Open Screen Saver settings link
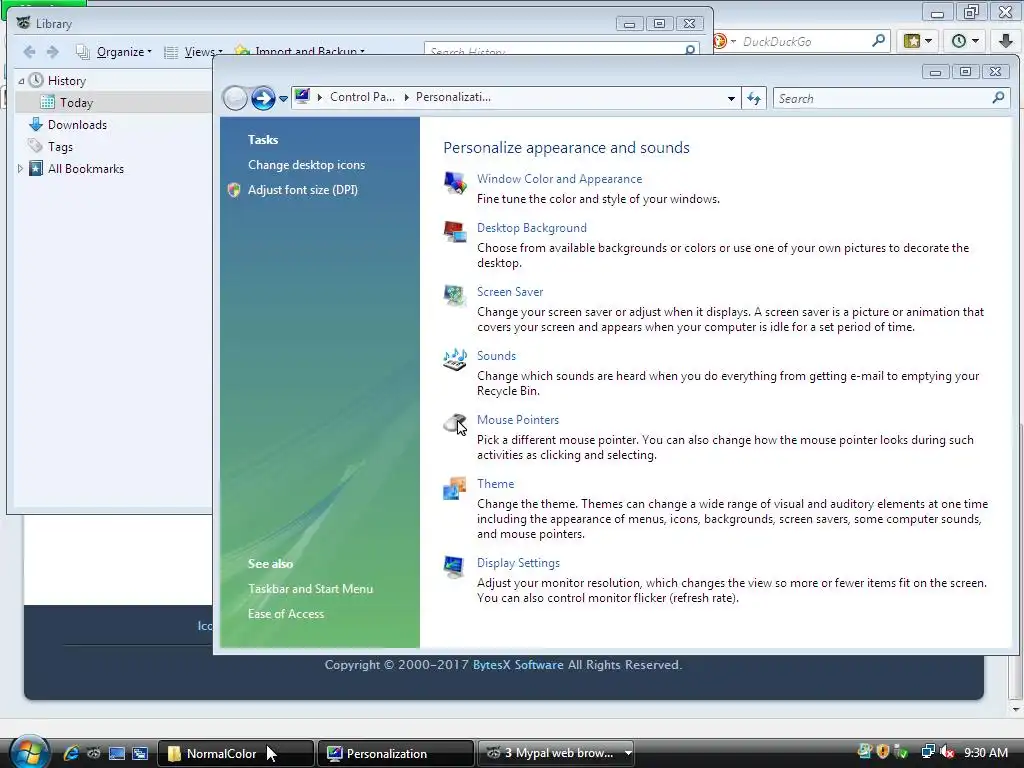The height and width of the screenshot is (768, 1024). tap(510, 292)
